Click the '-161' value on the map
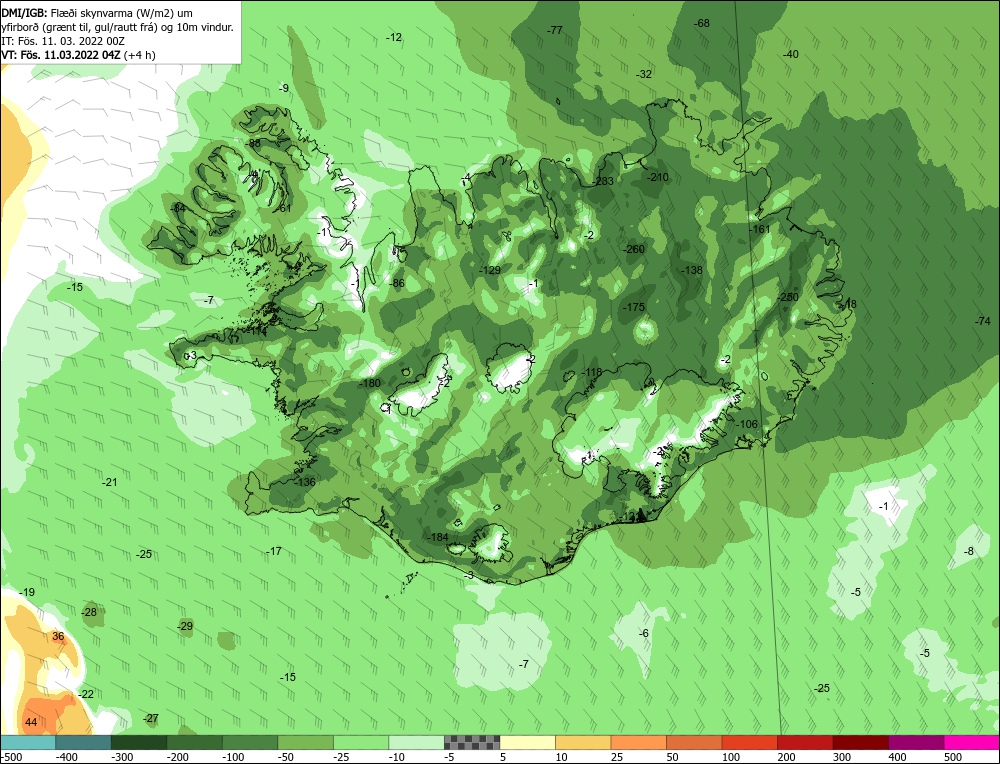The height and width of the screenshot is (764, 1000). click(760, 229)
